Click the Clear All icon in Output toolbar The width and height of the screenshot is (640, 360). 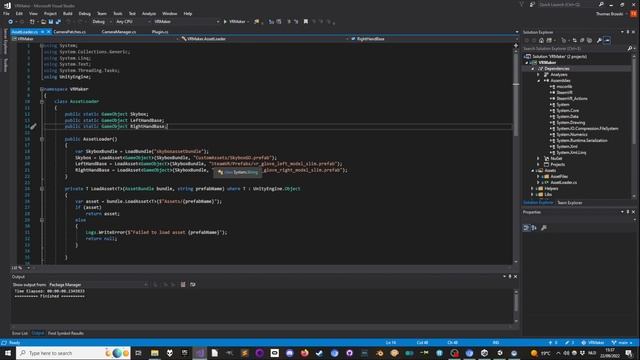(x=183, y=284)
